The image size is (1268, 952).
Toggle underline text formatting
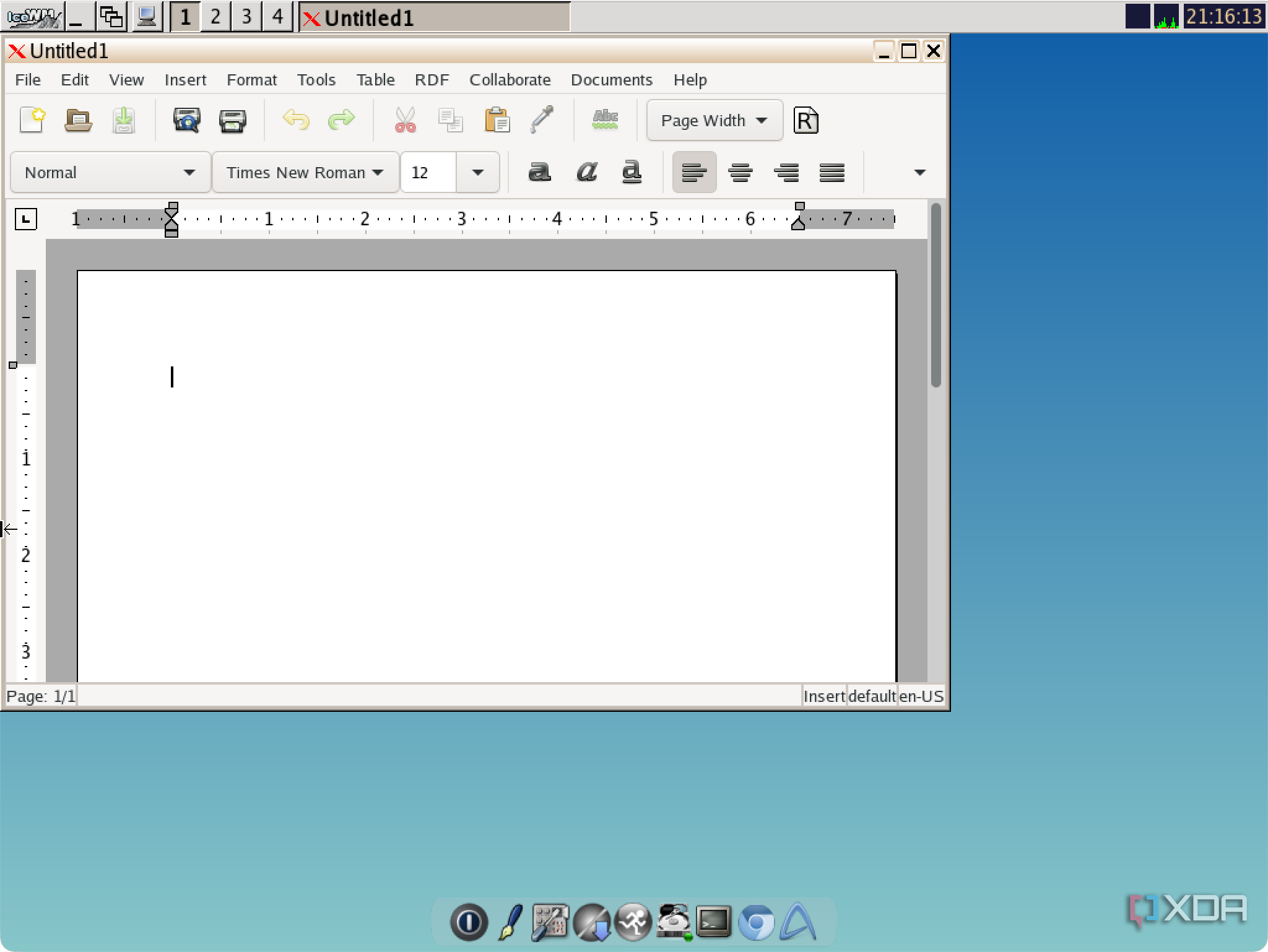[x=632, y=172]
